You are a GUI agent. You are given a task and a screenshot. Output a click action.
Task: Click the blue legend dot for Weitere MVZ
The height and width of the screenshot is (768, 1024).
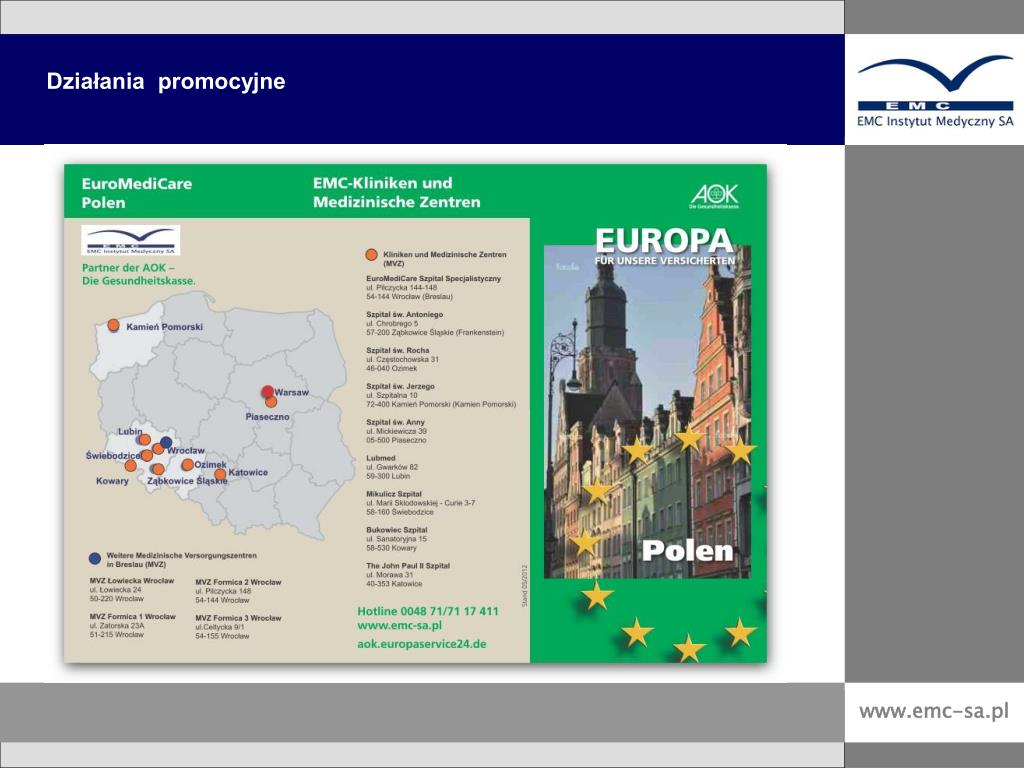[95, 558]
